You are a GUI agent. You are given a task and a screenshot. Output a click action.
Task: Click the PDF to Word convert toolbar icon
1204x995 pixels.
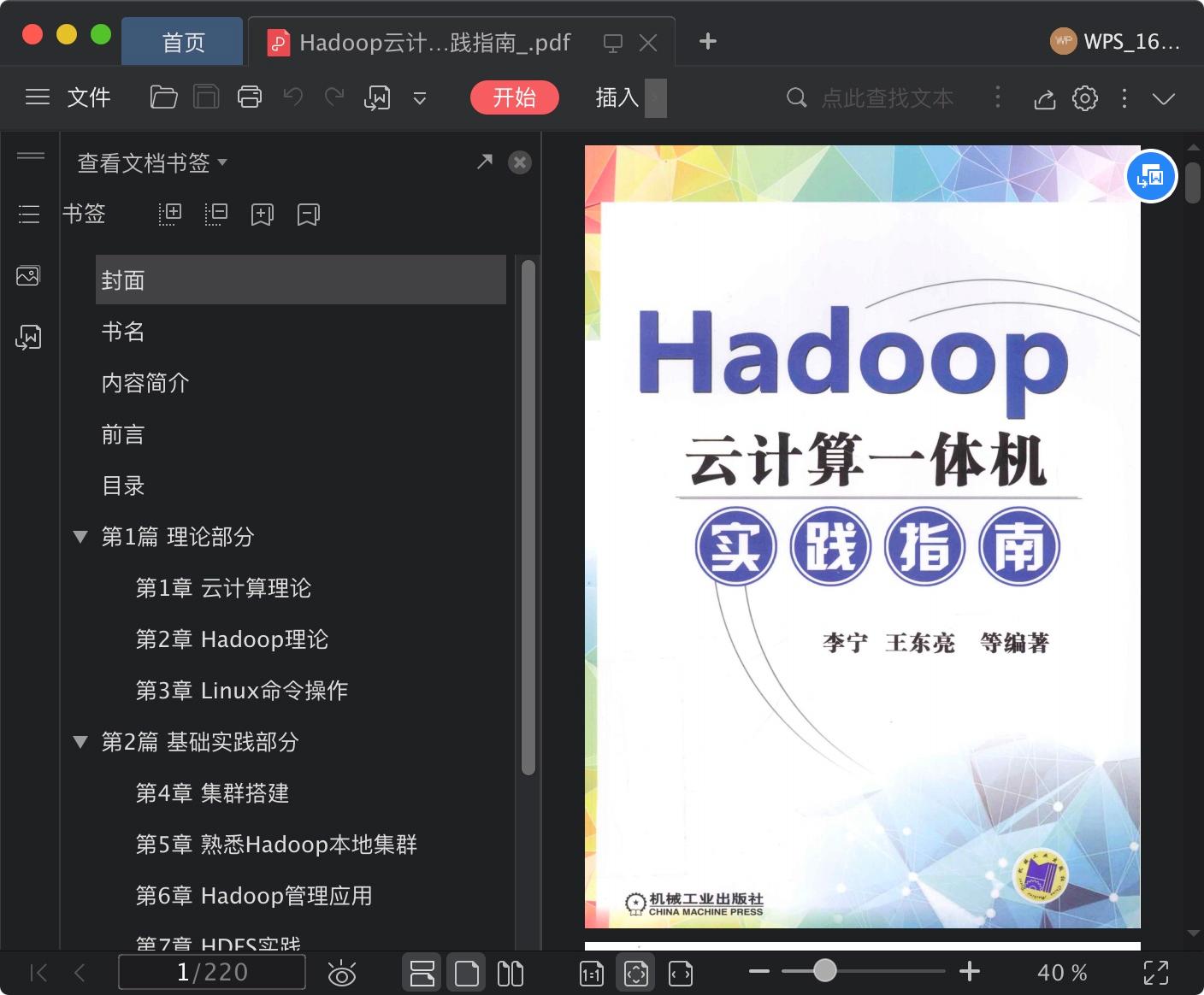tap(377, 98)
